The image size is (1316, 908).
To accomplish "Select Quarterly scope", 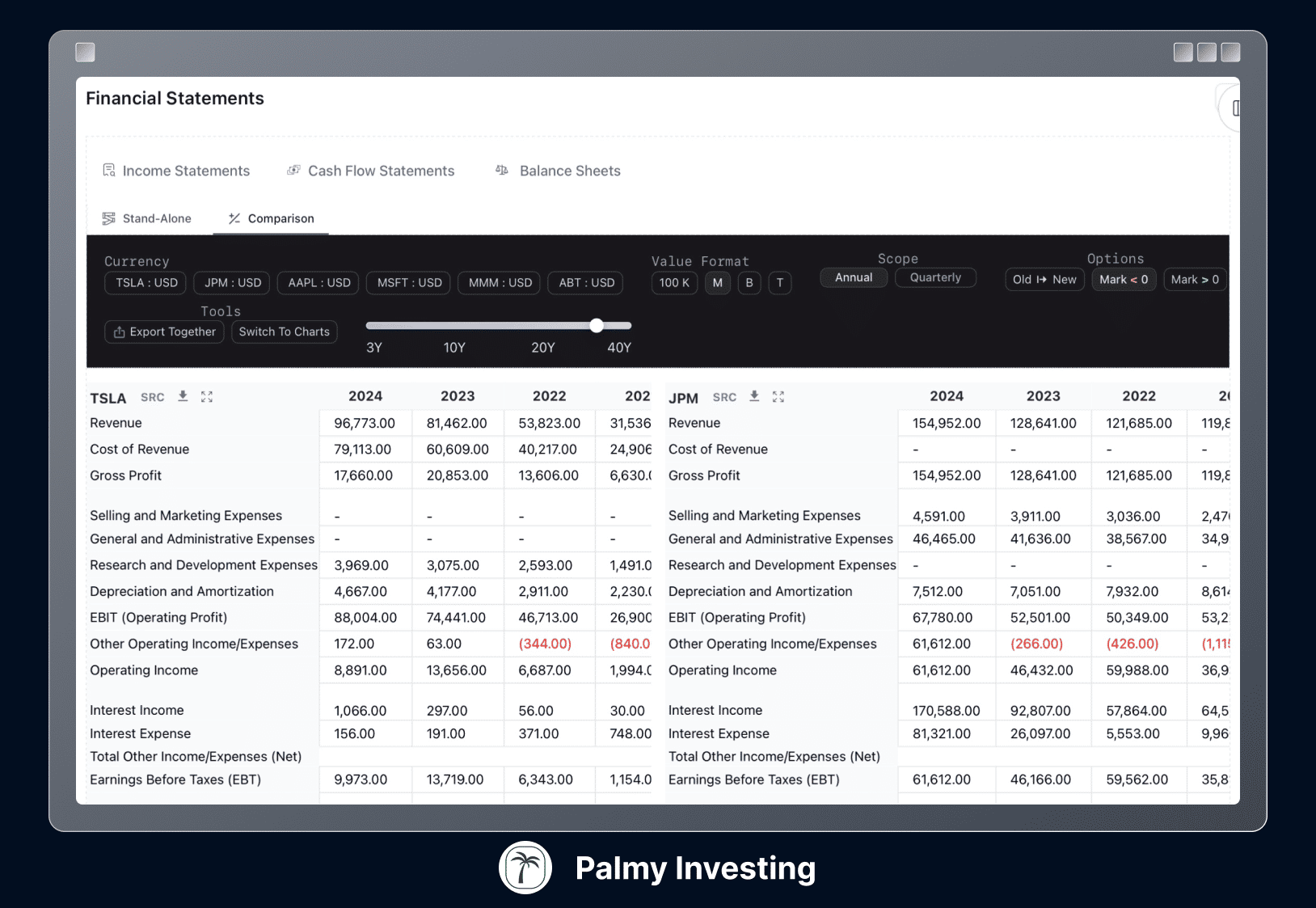I will click(x=935, y=277).
